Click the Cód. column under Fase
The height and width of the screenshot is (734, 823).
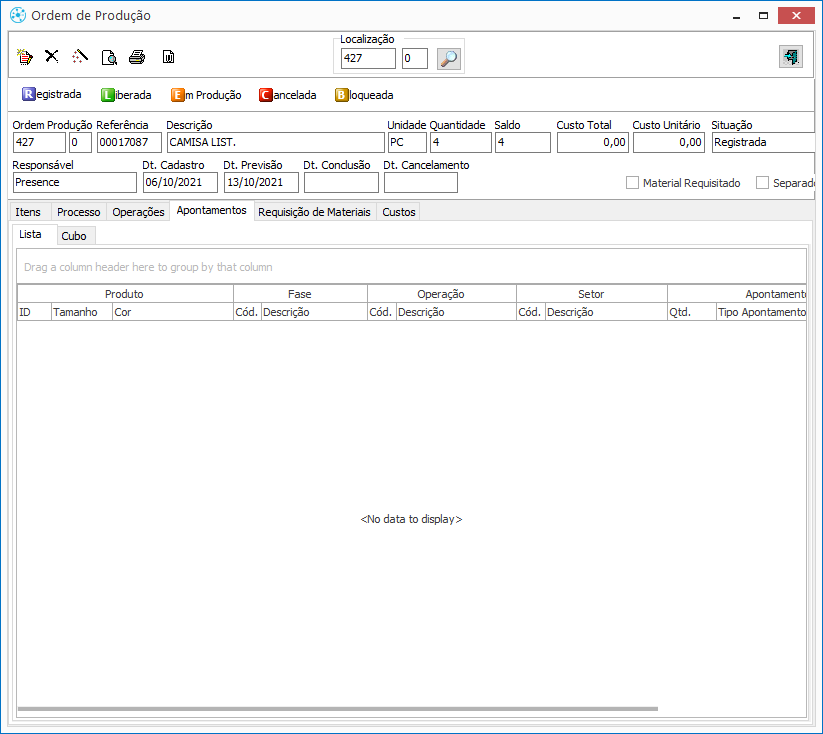(x=247, y=312)
